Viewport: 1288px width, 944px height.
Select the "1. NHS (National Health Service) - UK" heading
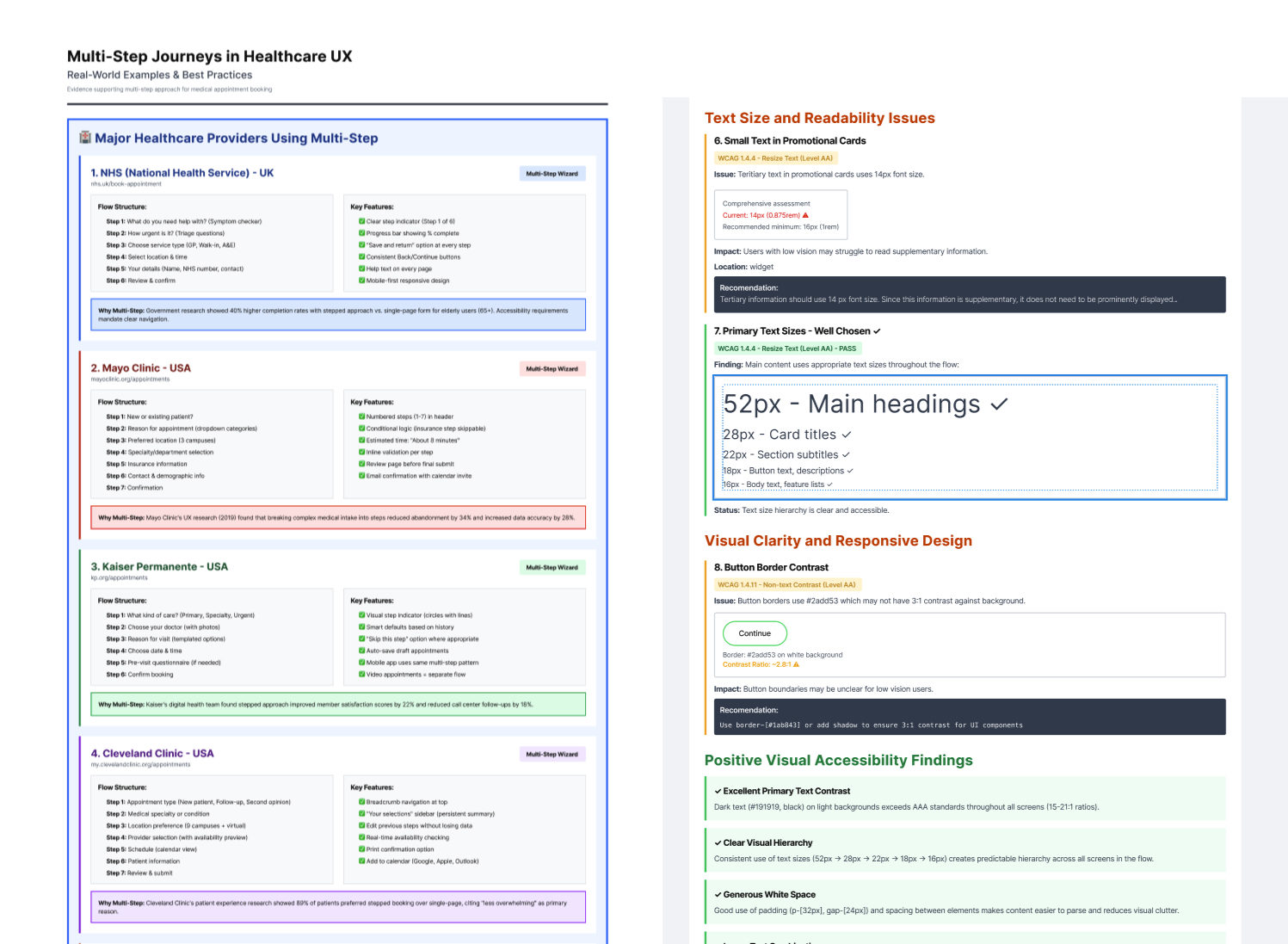pyautogui.click(x=182, y=173)
